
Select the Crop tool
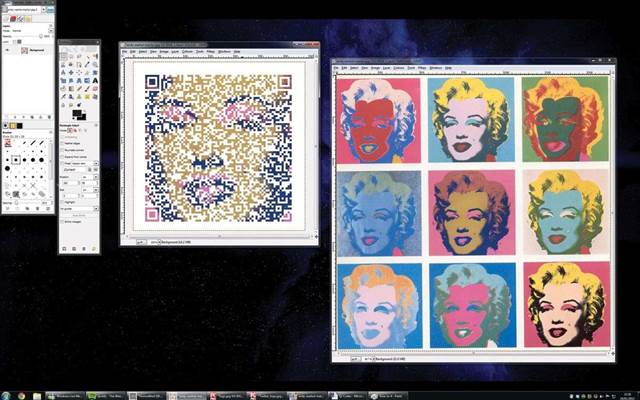pos(87,72)
